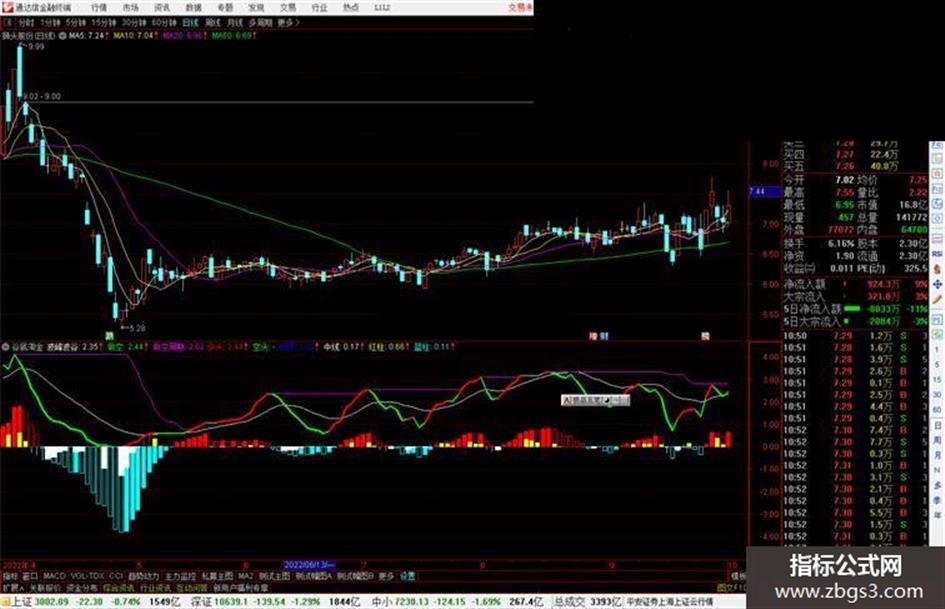
Task: Select the 15-minute shortcut in right sidebar
Action: pos(937,379)
